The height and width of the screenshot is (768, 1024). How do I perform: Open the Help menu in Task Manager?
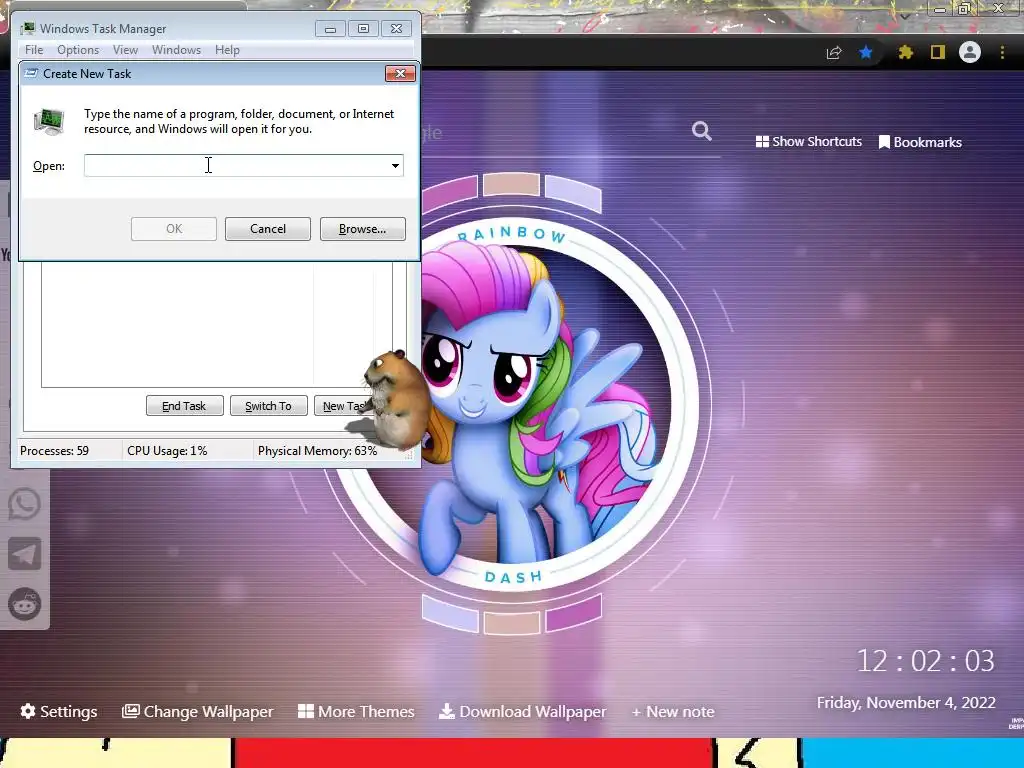click(x=227, y=50)
